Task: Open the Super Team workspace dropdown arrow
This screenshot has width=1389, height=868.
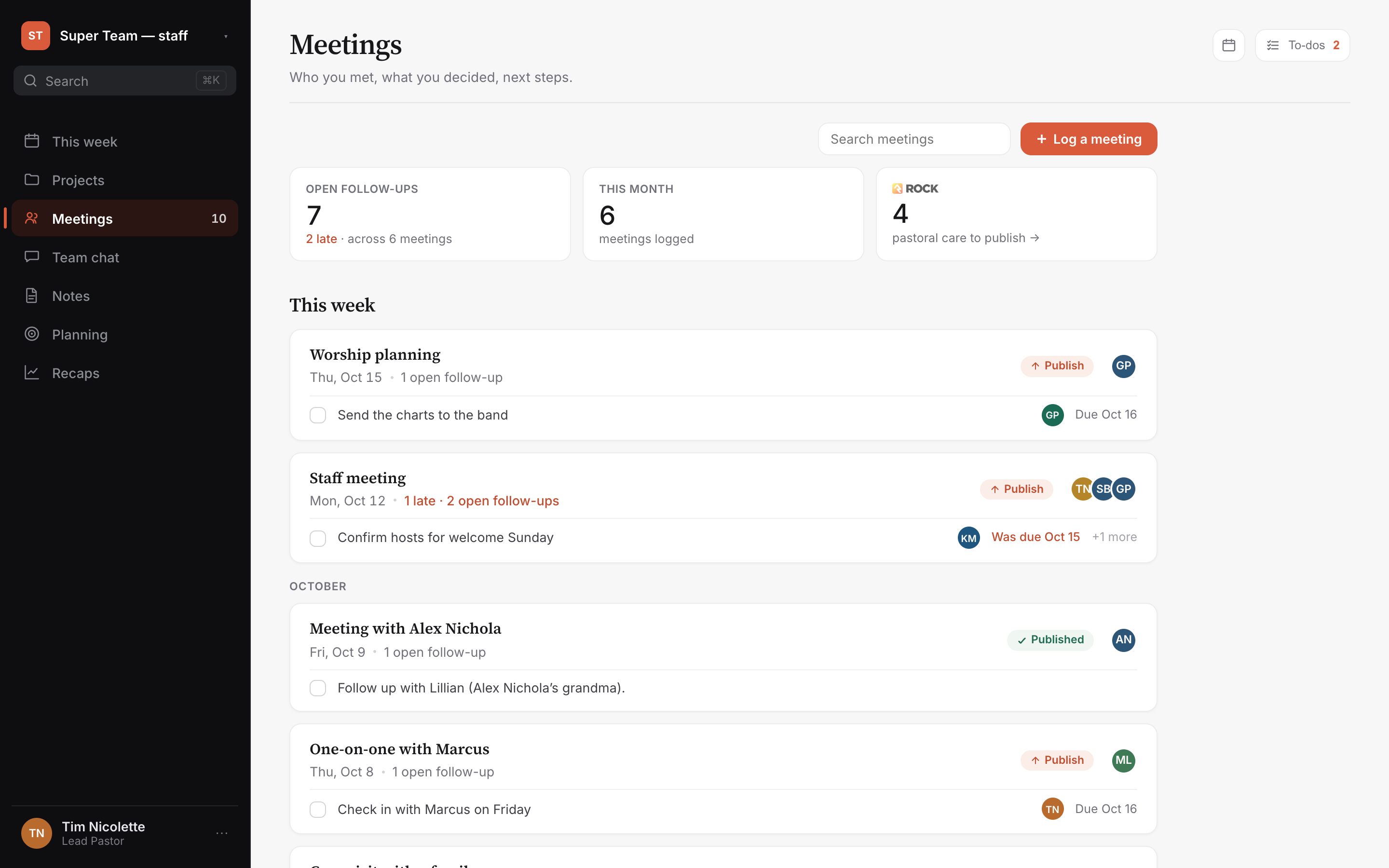Action: [226, 36]
